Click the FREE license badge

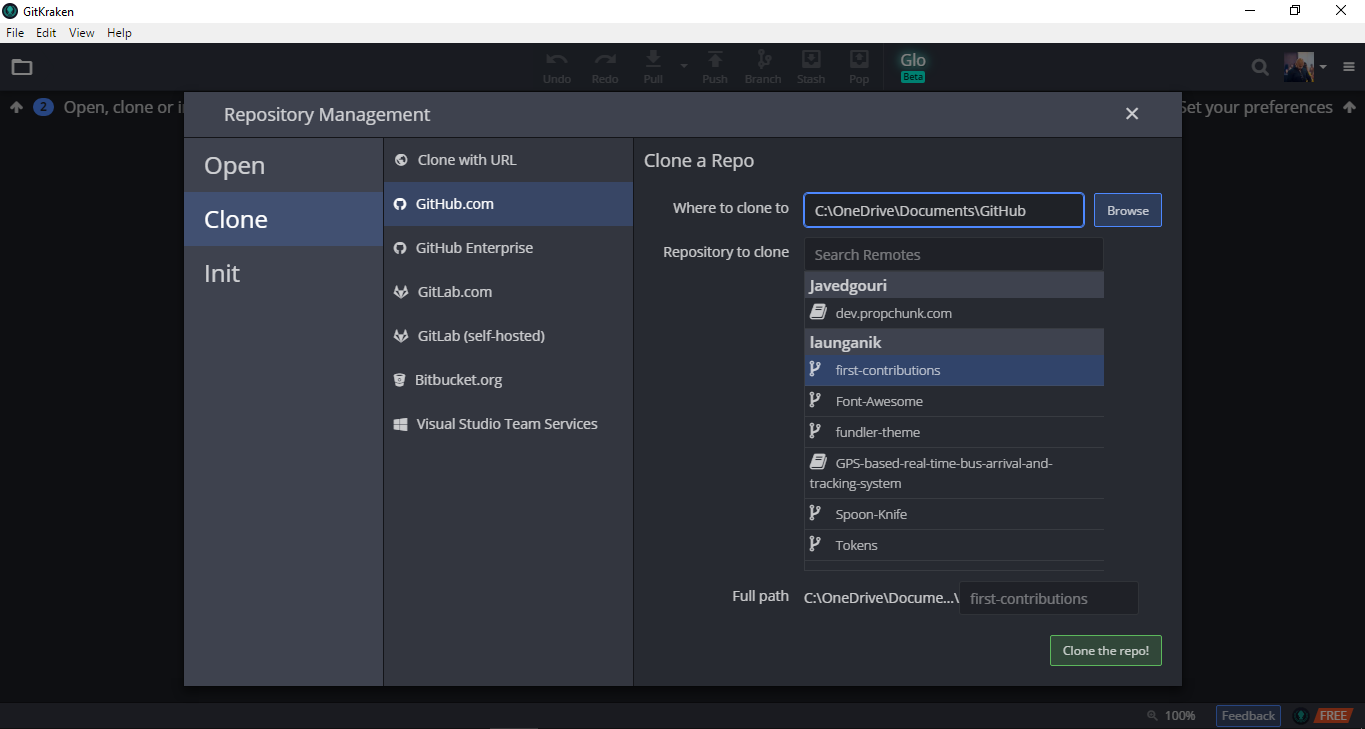(x=1333, y=715)
